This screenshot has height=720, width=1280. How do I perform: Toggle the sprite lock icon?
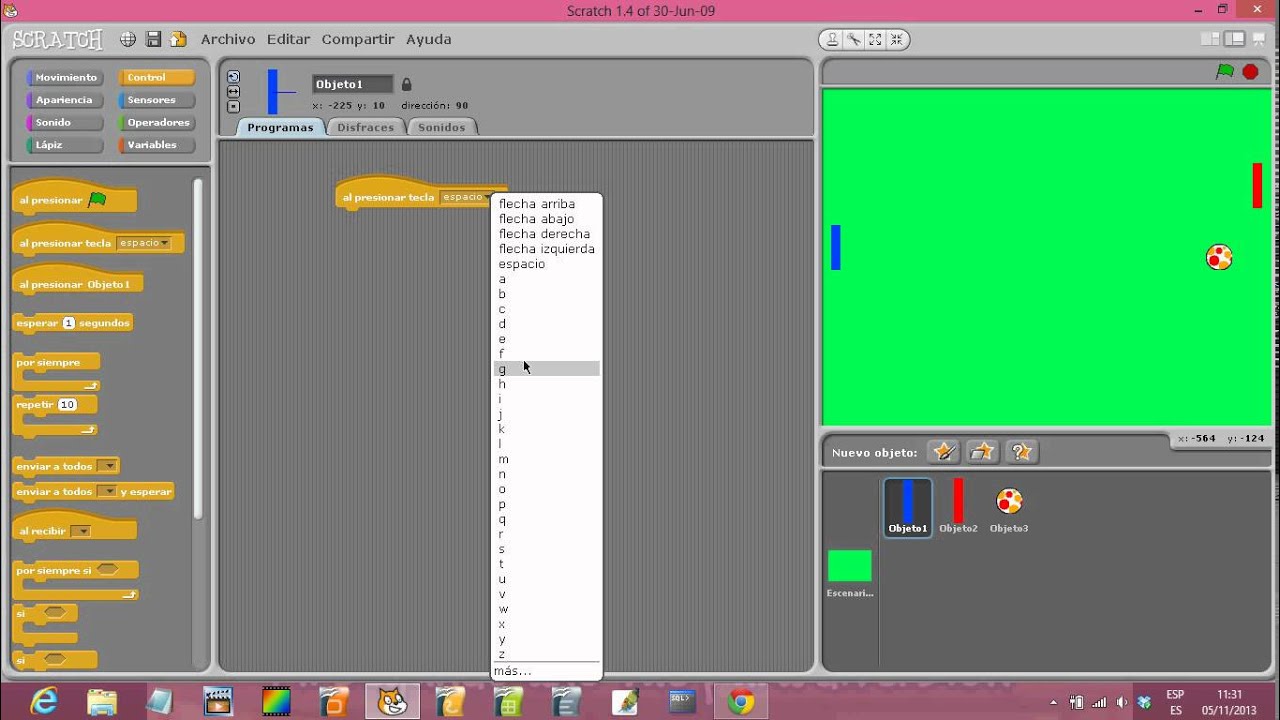[x=406, y=85]
